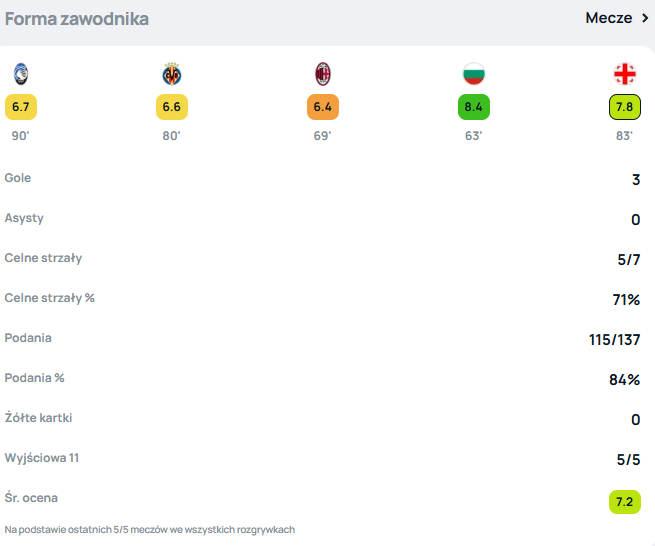The image size is (655, 546).
Task: Open the Mecze link
Action: [608, 18]
